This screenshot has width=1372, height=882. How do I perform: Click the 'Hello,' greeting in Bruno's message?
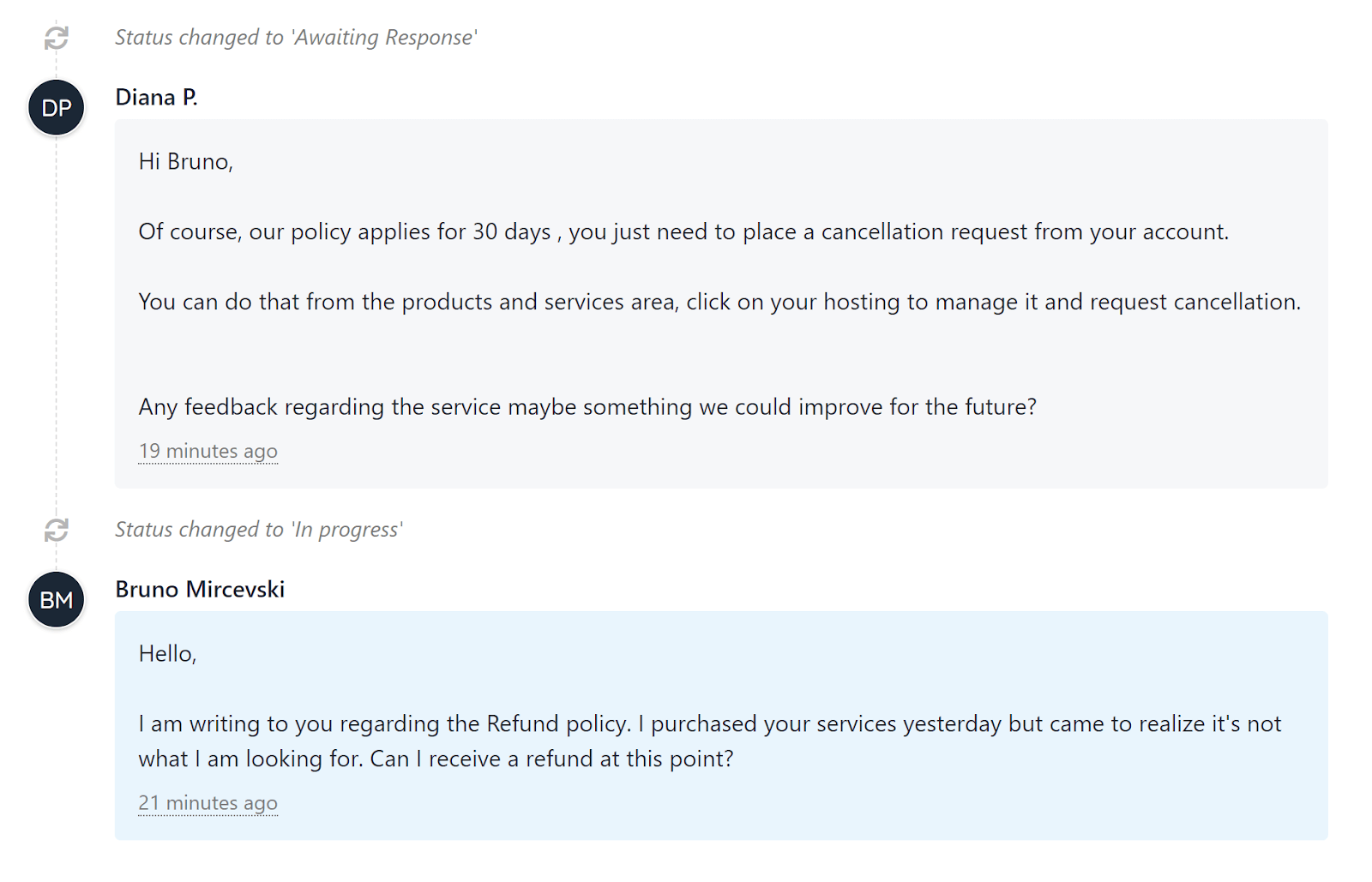[168, 654]
